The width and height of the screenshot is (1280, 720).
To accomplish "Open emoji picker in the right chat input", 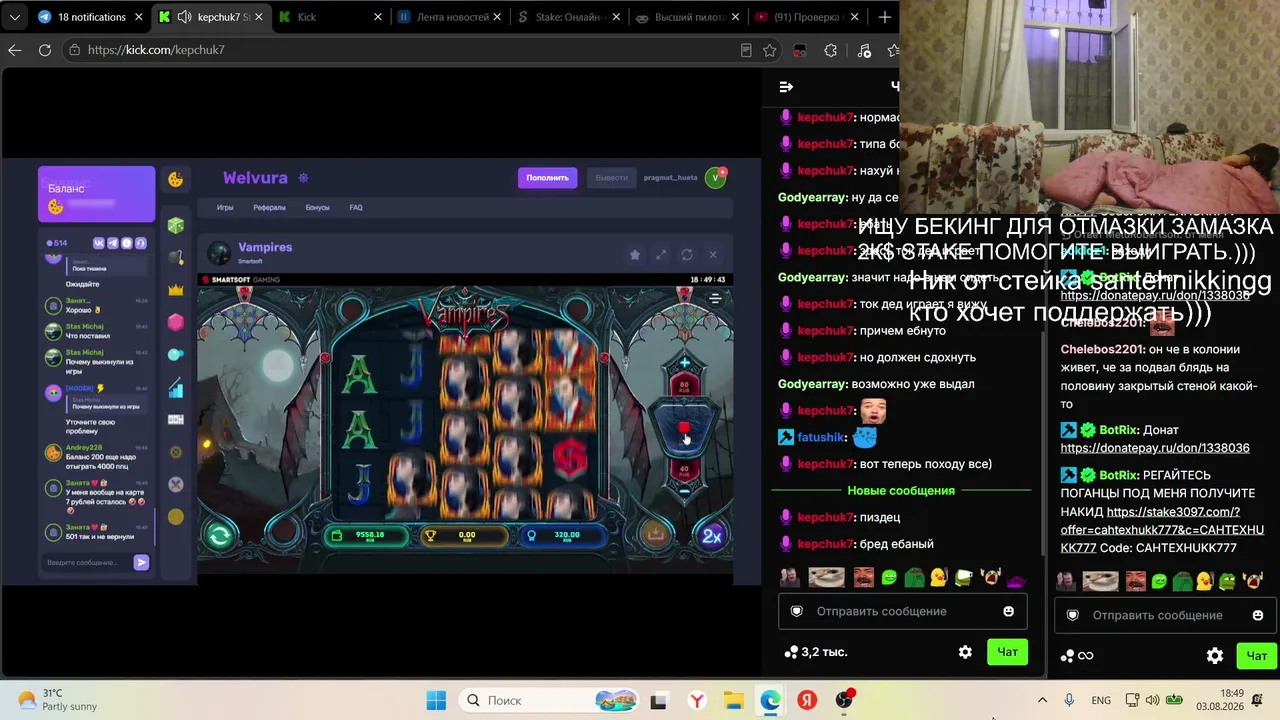I will coord(1258,615).
